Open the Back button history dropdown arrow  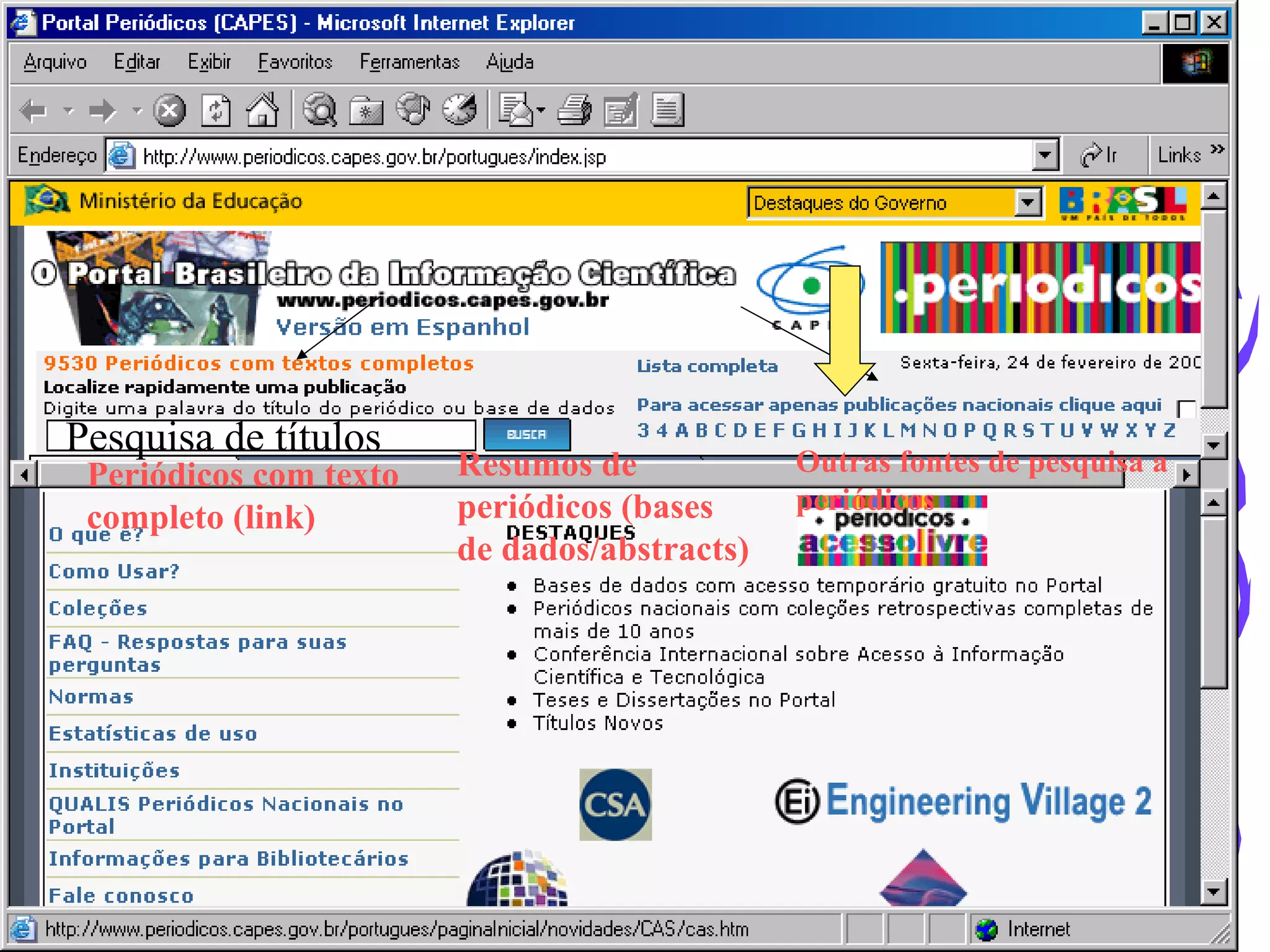(x=68, y=112)
